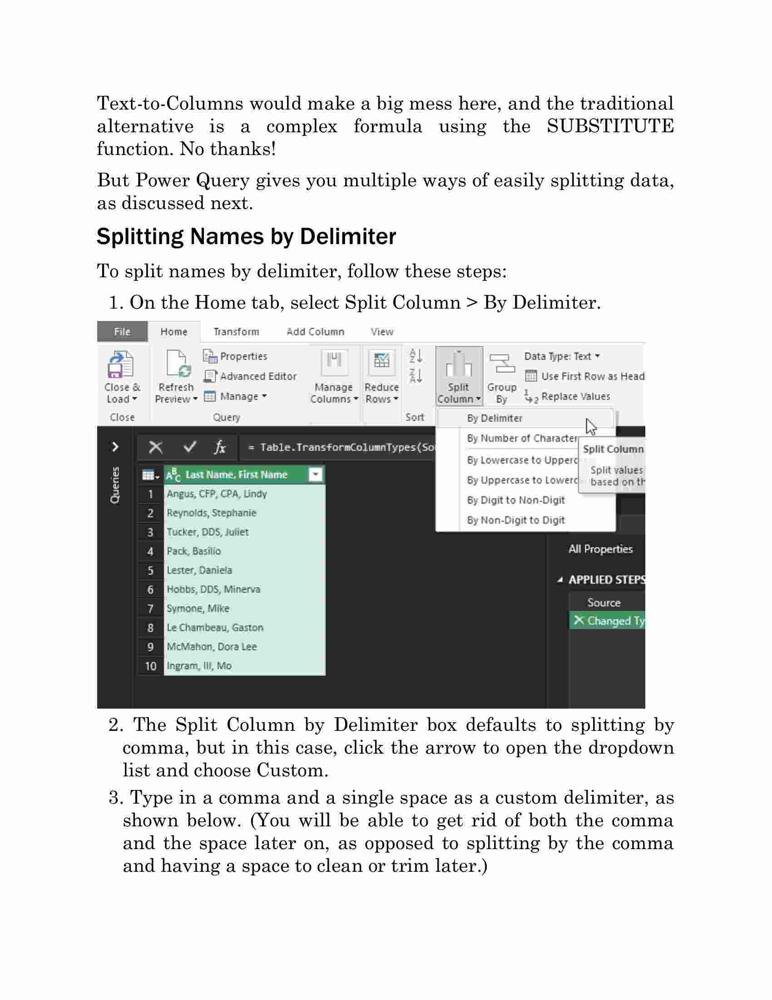Choose By Digit to Non-Digit

[526, 501]
